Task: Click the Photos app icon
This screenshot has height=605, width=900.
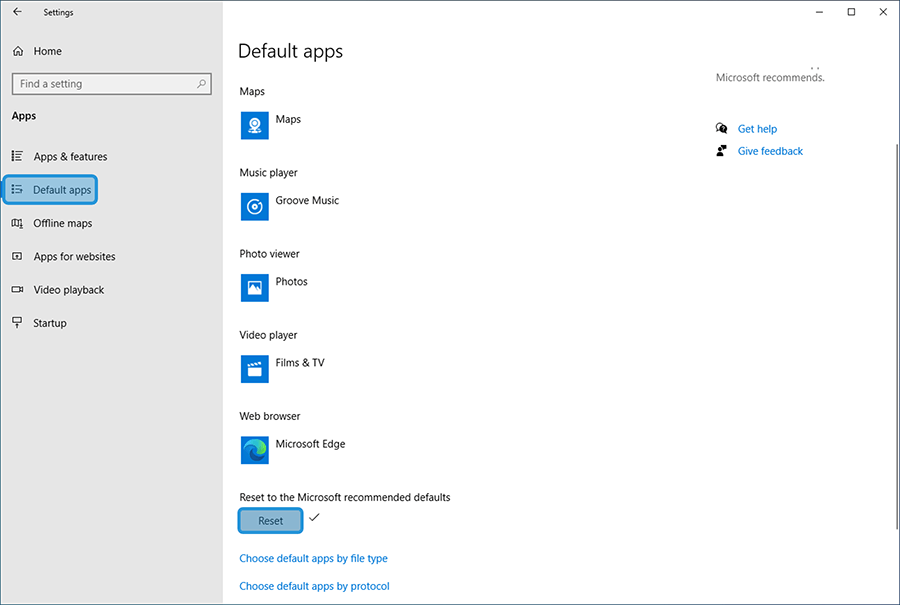Action: (255, 288)
